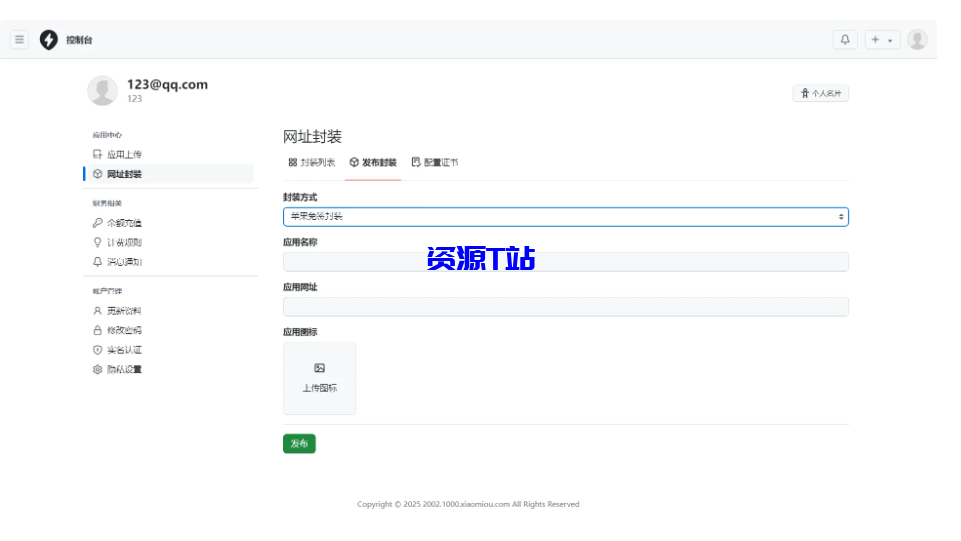The image size is (961, 541).
Task: Click the green 发布 button
Action: 299,444
